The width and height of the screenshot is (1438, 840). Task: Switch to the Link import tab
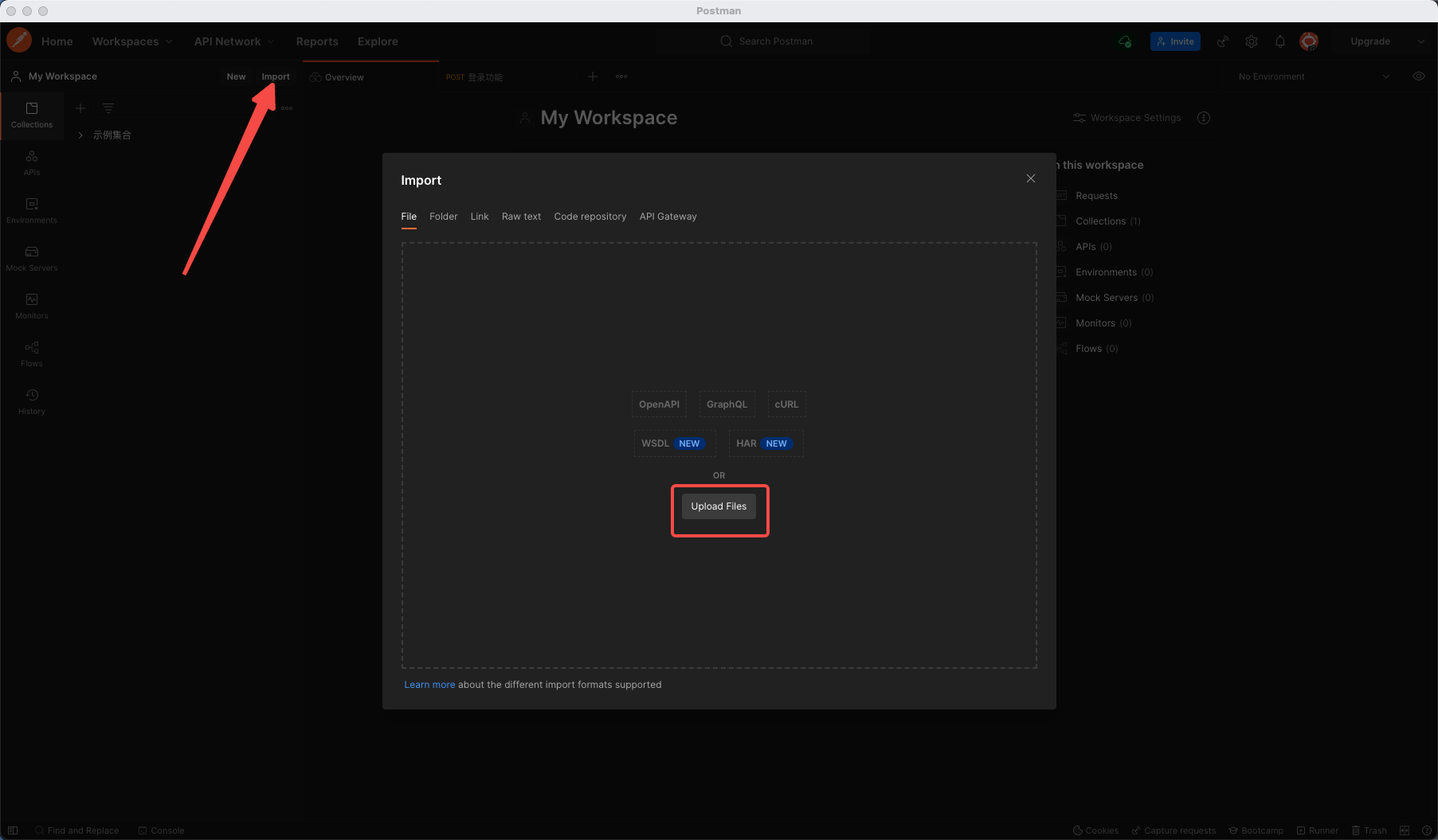(x=480, y=217)
